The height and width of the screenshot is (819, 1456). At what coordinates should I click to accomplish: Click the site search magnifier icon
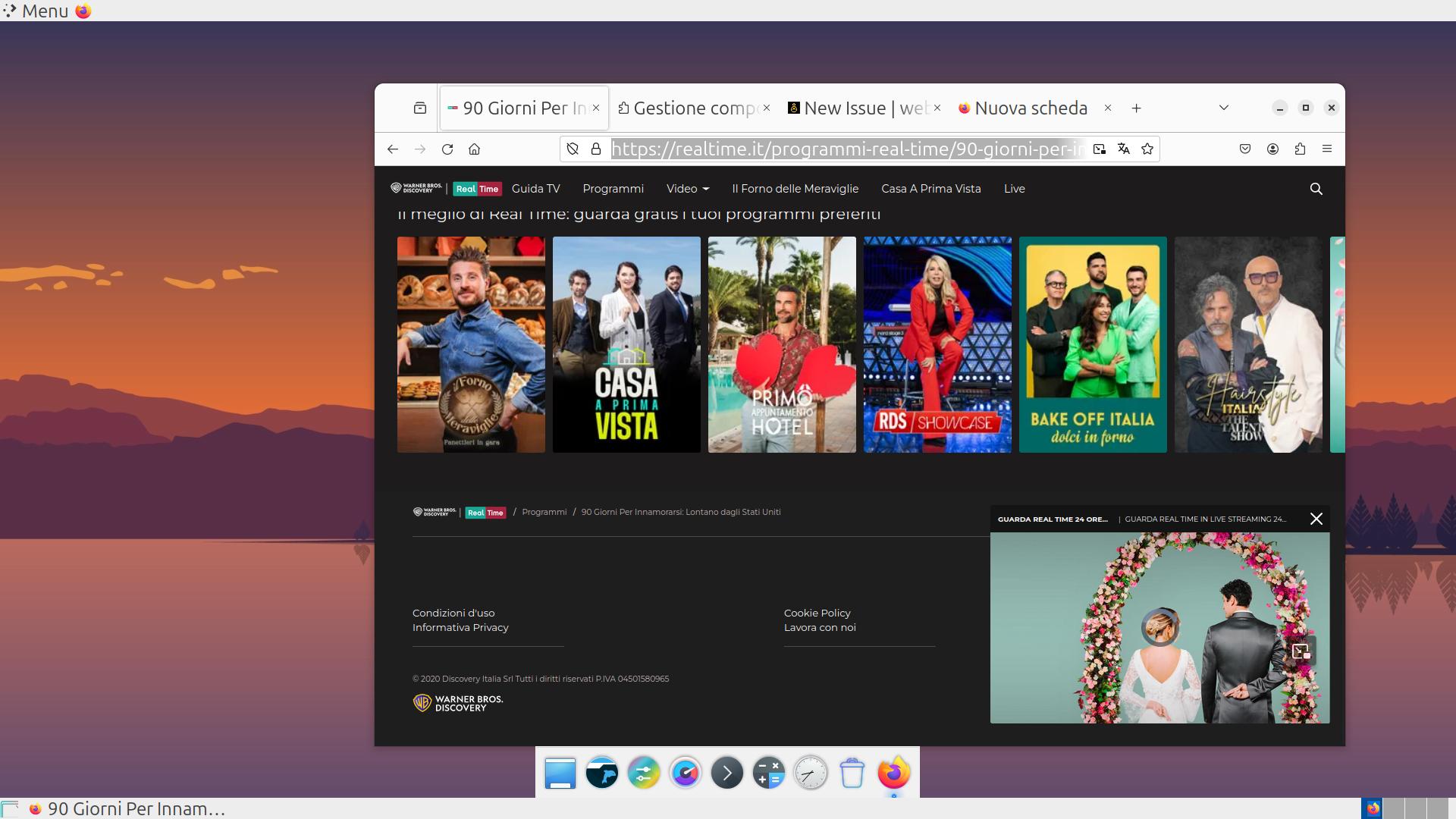(1316, 189)
